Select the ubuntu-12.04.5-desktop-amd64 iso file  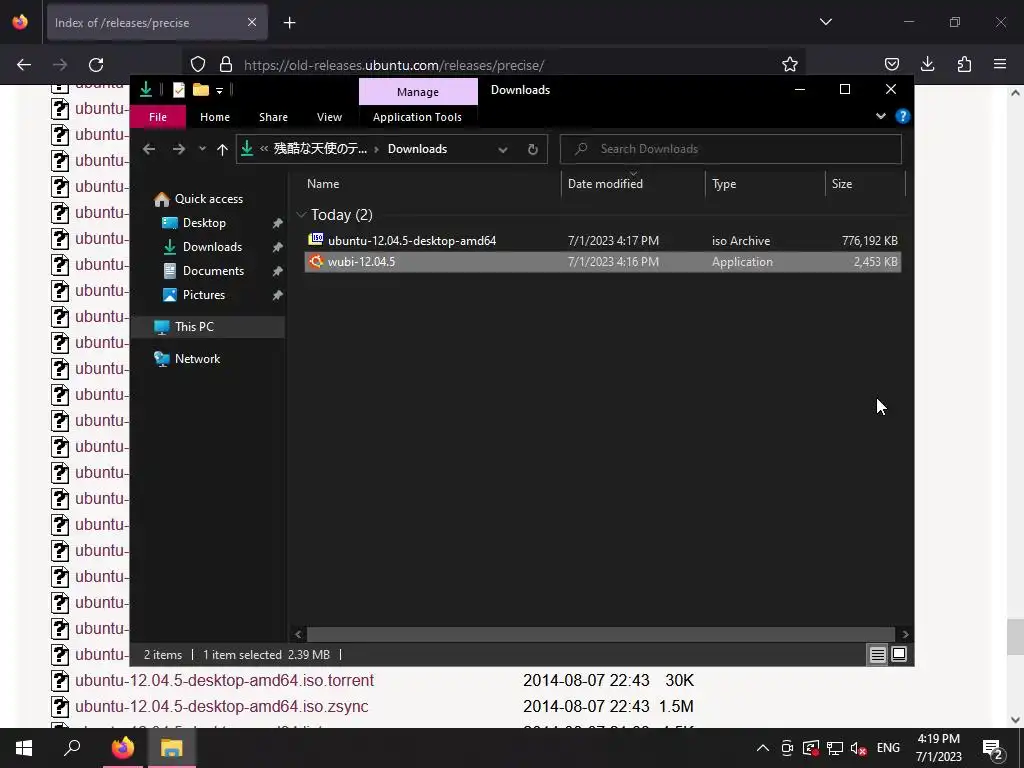pos(603,240)
